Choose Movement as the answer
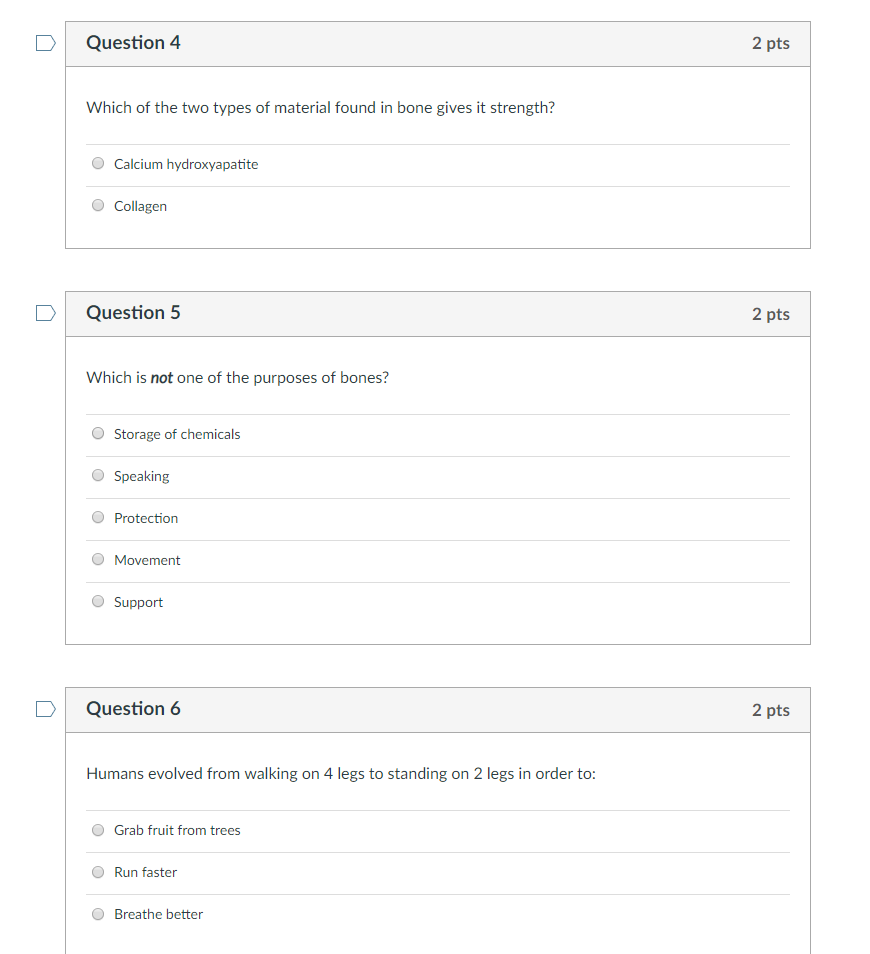The width and height of the screenshot is (870, 954). click(98, 559)
